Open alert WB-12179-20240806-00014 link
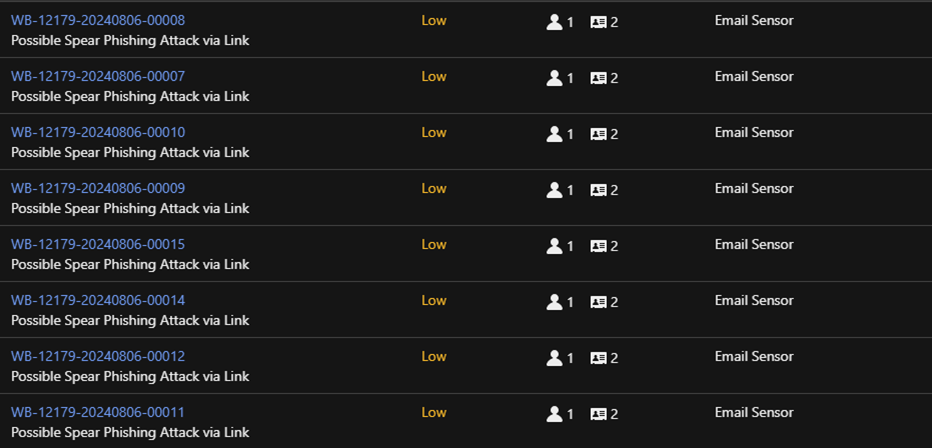The width and height of the screenshot is (932, 448). pos(98,300)
